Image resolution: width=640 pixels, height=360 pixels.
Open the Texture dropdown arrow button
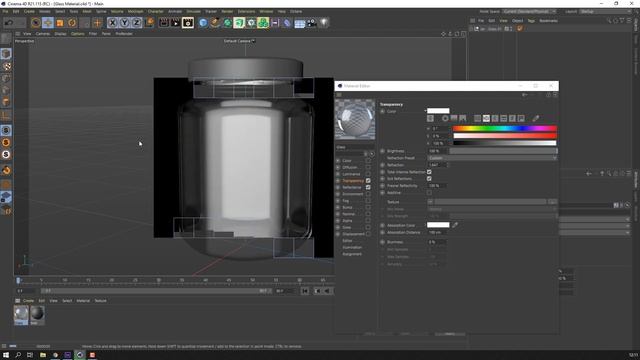point(430,202)
